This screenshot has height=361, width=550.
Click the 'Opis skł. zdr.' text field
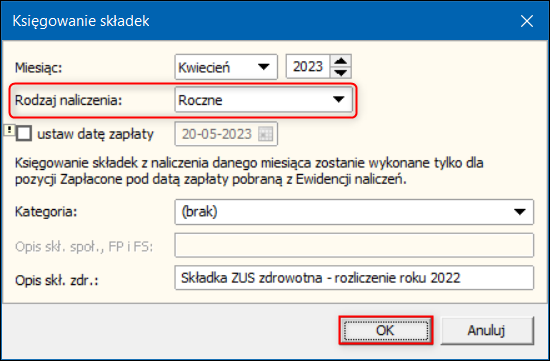[354, 278]
